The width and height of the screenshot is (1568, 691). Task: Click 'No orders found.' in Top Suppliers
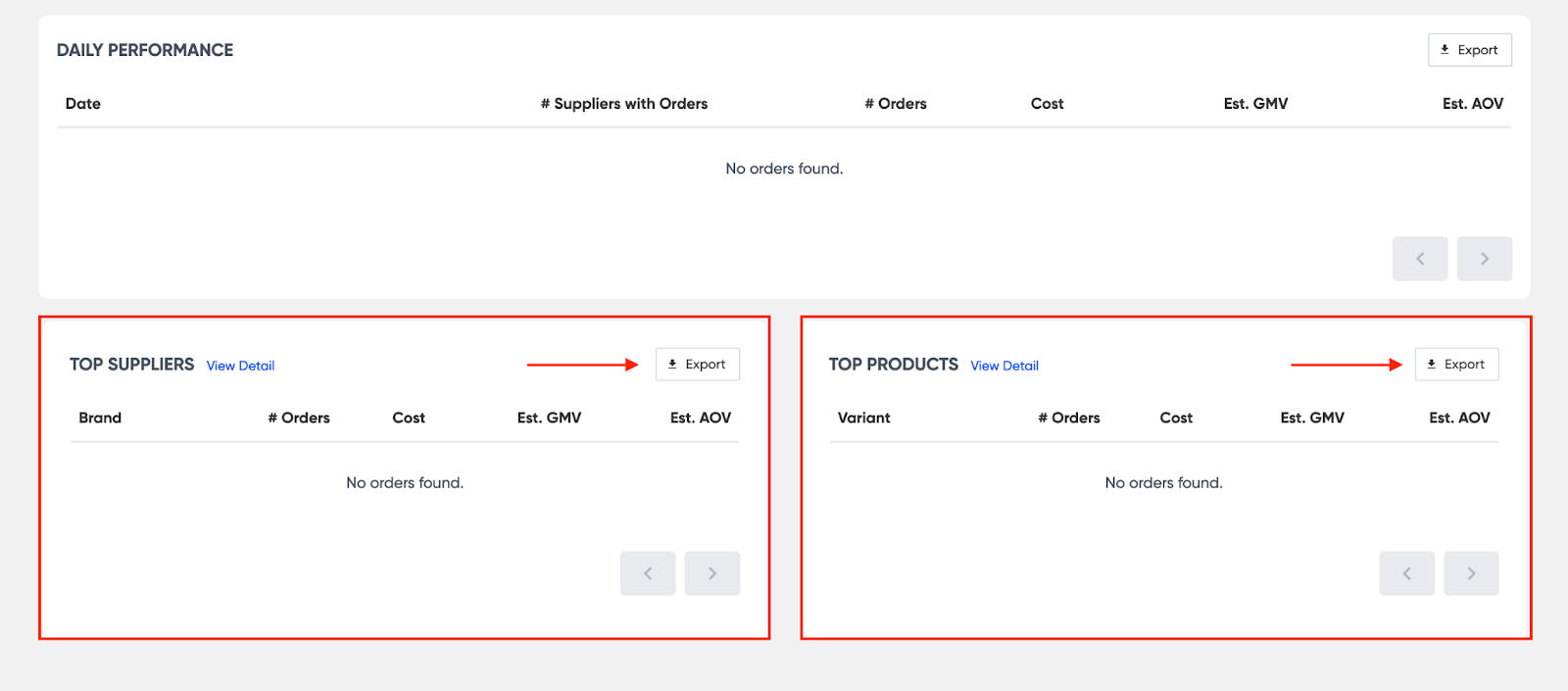(x=405, y=483)
